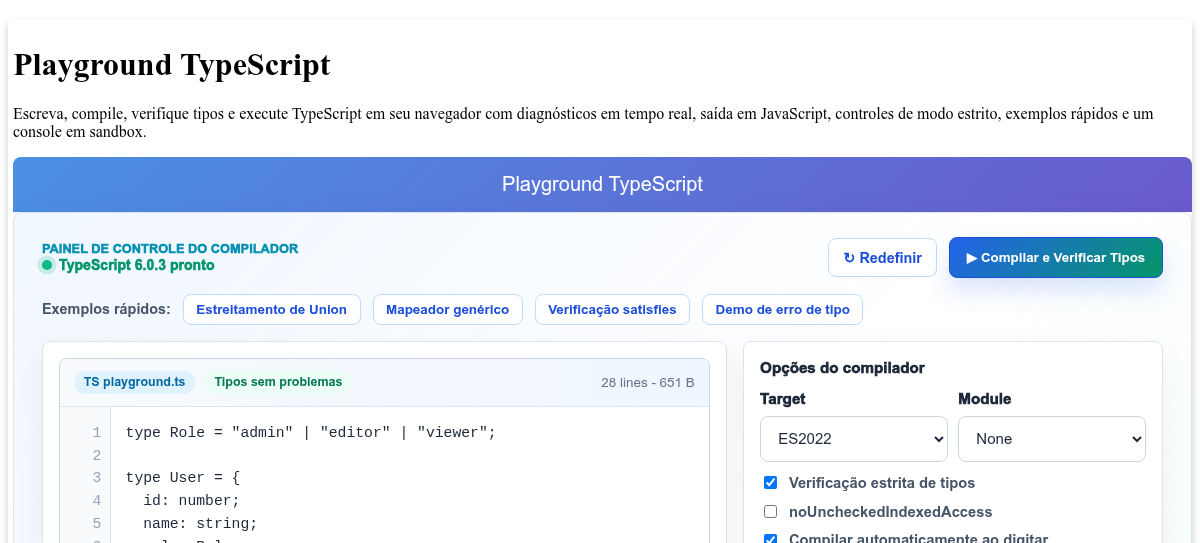The width and height of the screenshot is (1200, 543).
Task: Load the Mapeador genérico example
Action: coord(447,309)
